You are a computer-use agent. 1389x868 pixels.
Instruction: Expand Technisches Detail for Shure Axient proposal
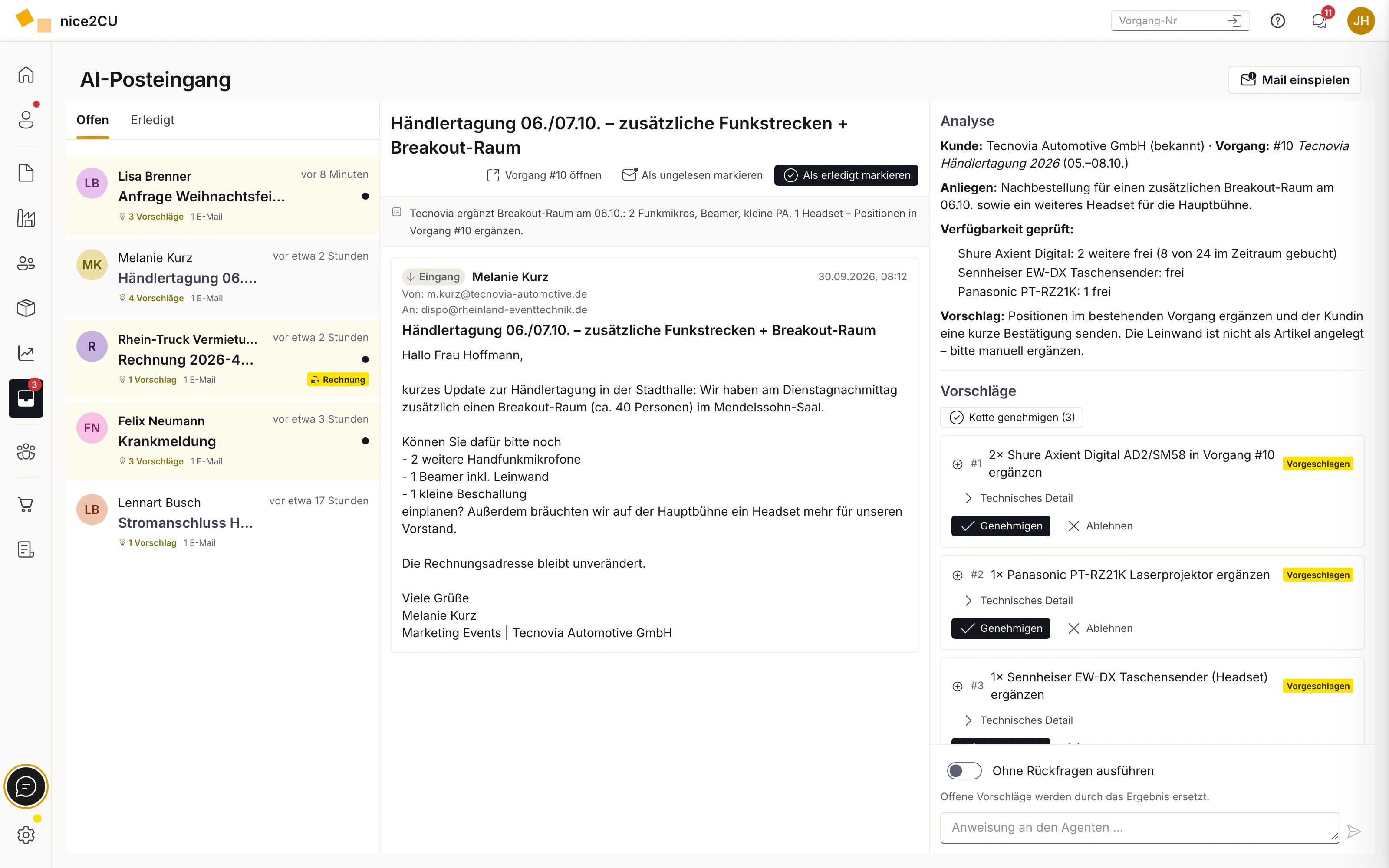(1019, 498)
